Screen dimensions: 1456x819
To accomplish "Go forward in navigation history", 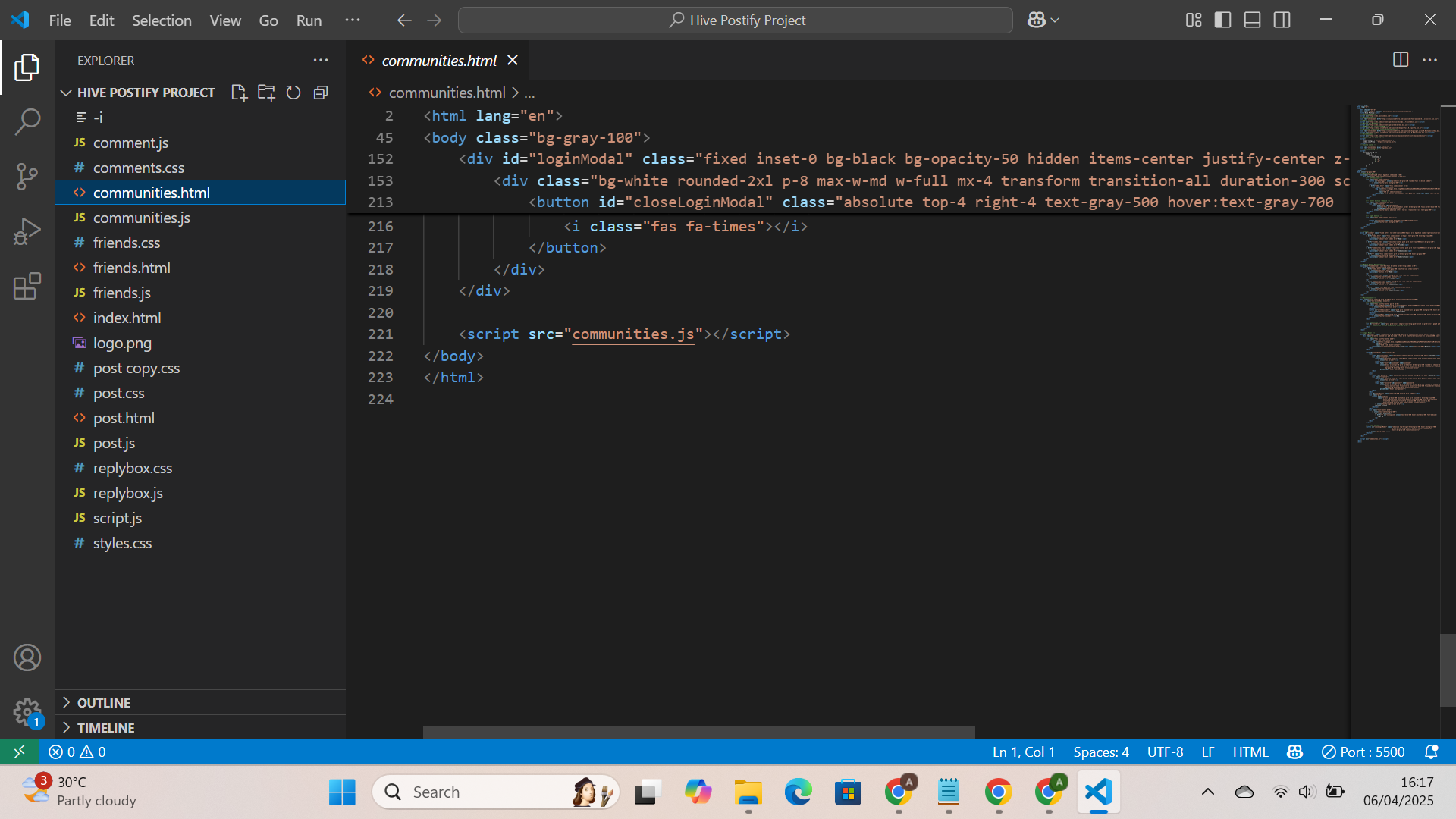I will pos(434,20).
